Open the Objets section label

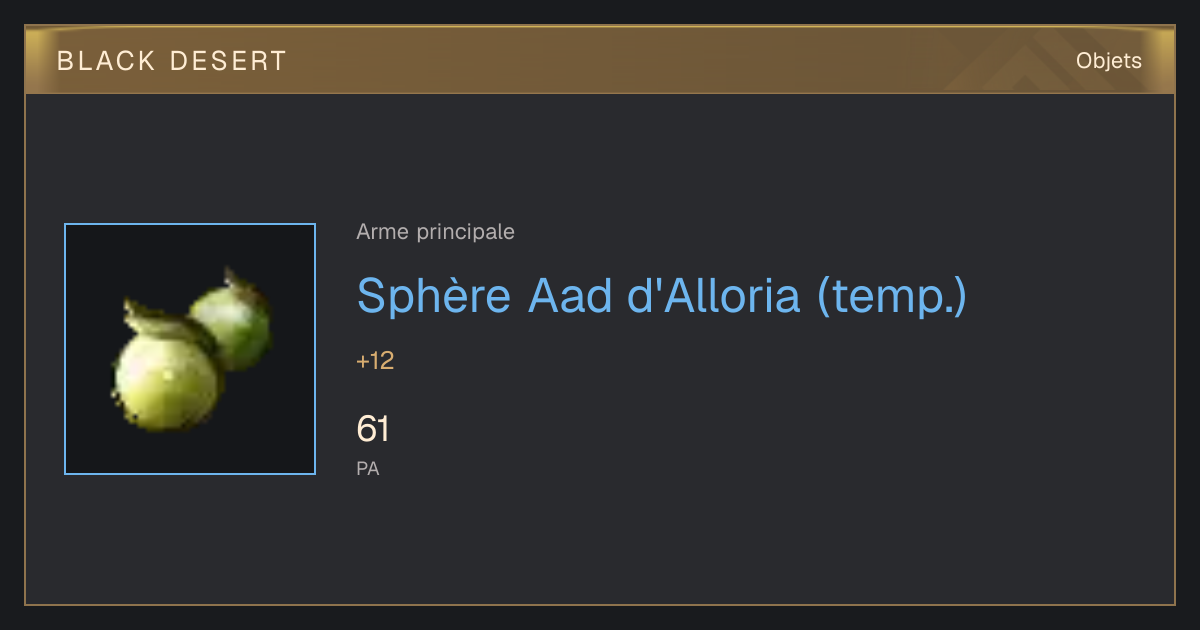1108,61
